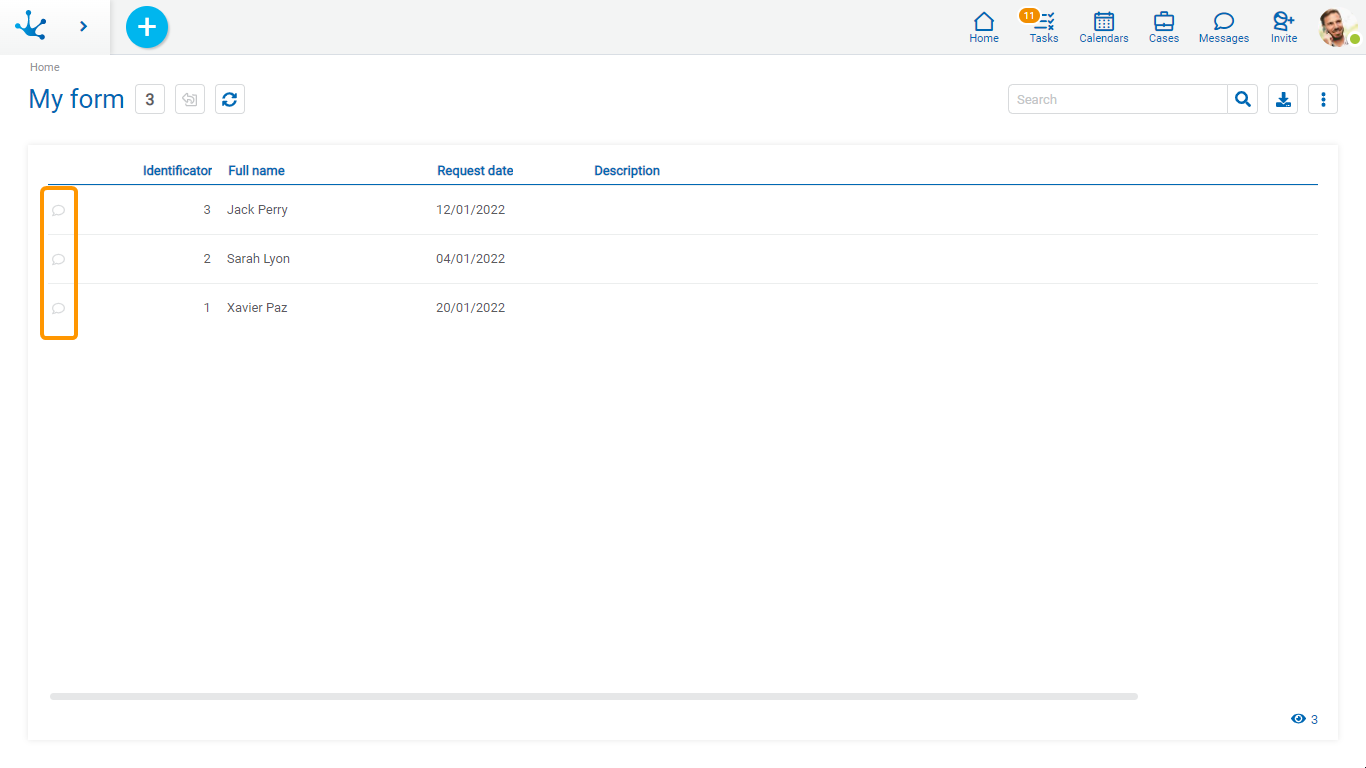Open the app logo home icon
Viewport: 1366px width, 768px height.
tap(31, 26)
